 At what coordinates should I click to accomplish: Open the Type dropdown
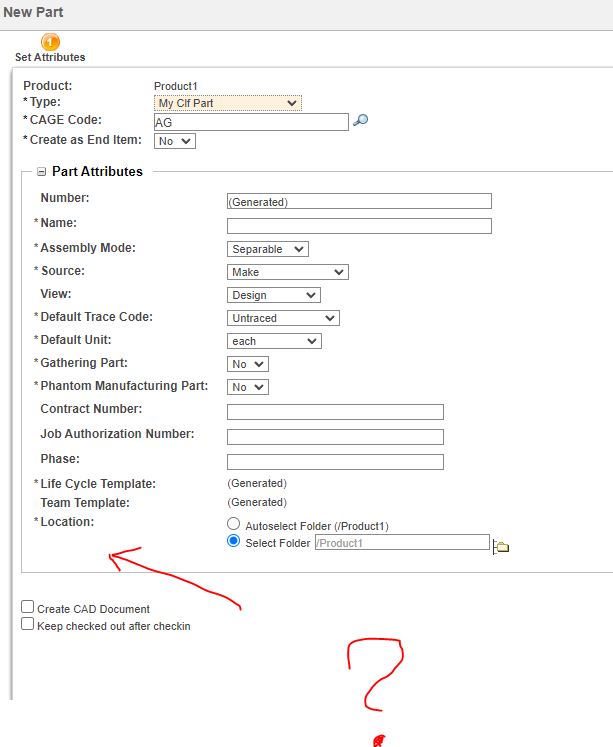pyautogui.click(x=227, y=103)
